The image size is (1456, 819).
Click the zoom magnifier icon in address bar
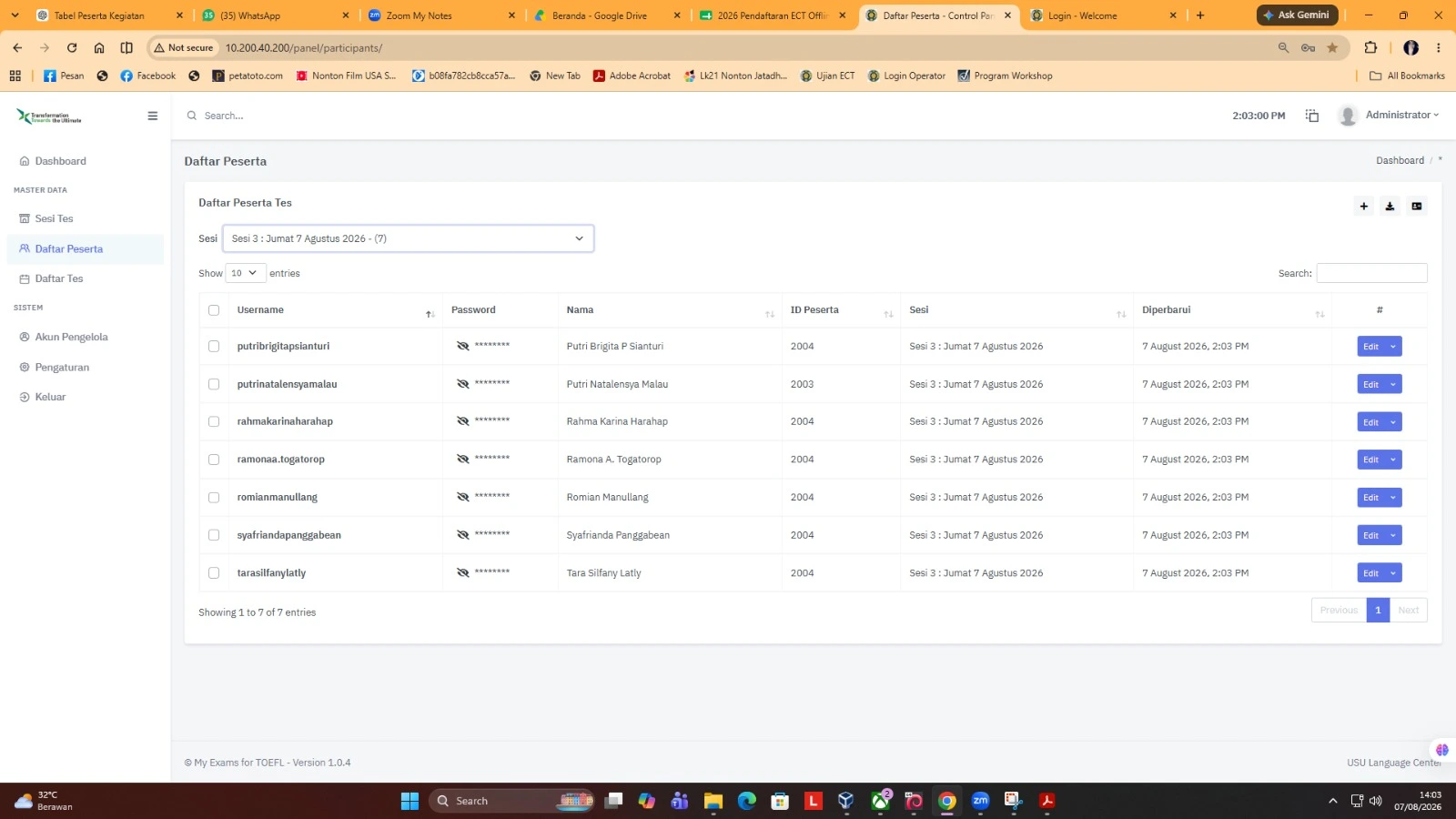tap(1283, 48)
